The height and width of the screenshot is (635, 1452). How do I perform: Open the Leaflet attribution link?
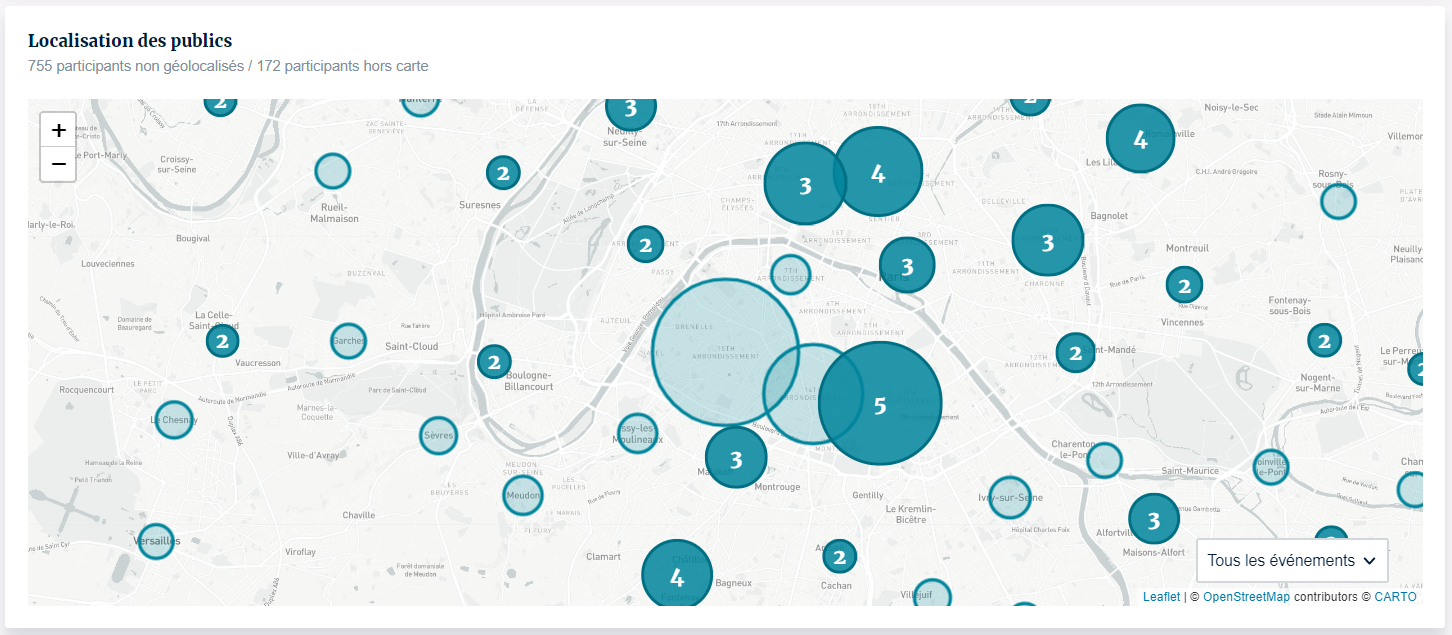click(1161, 597)
